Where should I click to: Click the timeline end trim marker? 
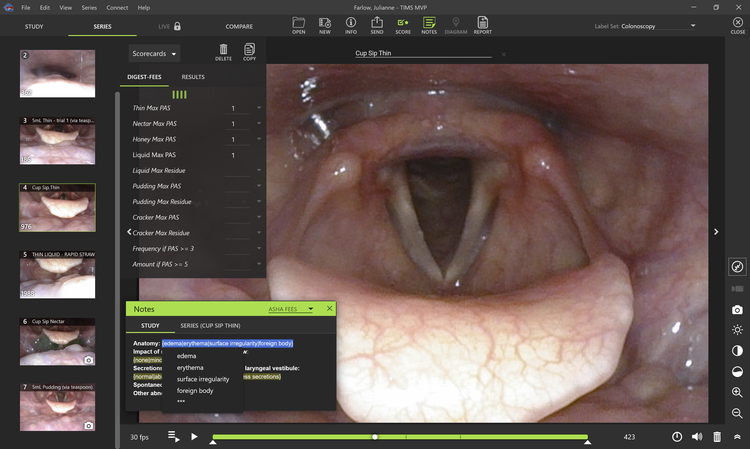pos(587,442)
